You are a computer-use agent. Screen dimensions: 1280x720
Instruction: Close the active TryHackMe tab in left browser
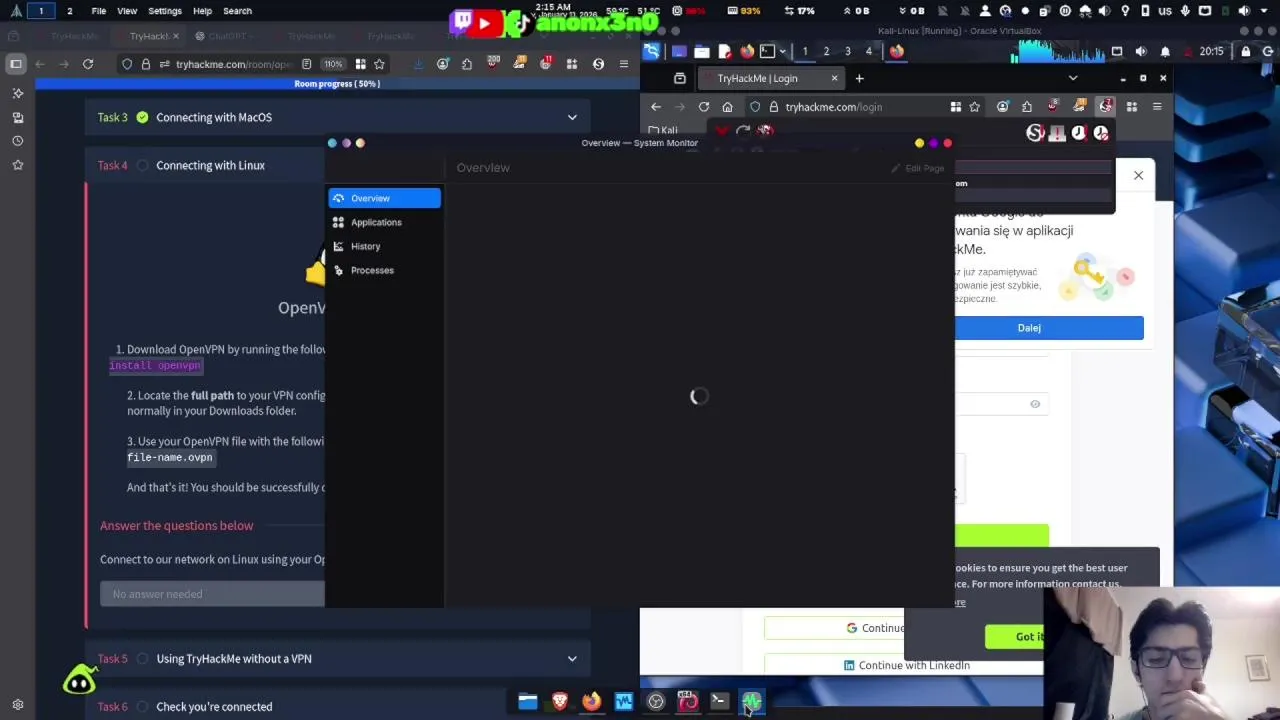click(x=175, y=36)
